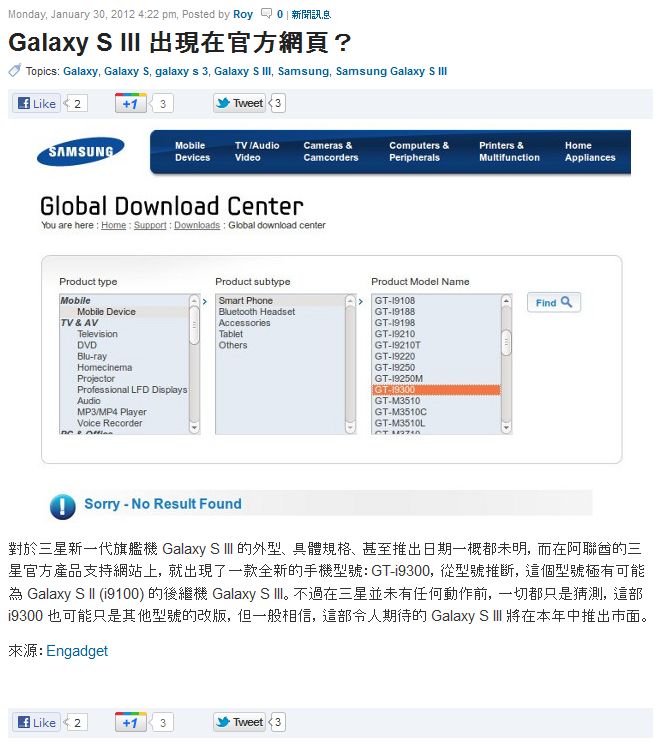Screen dimensions: 657x747
Task: Open the Home Appliances menu
Action: (x=590, y=151)
